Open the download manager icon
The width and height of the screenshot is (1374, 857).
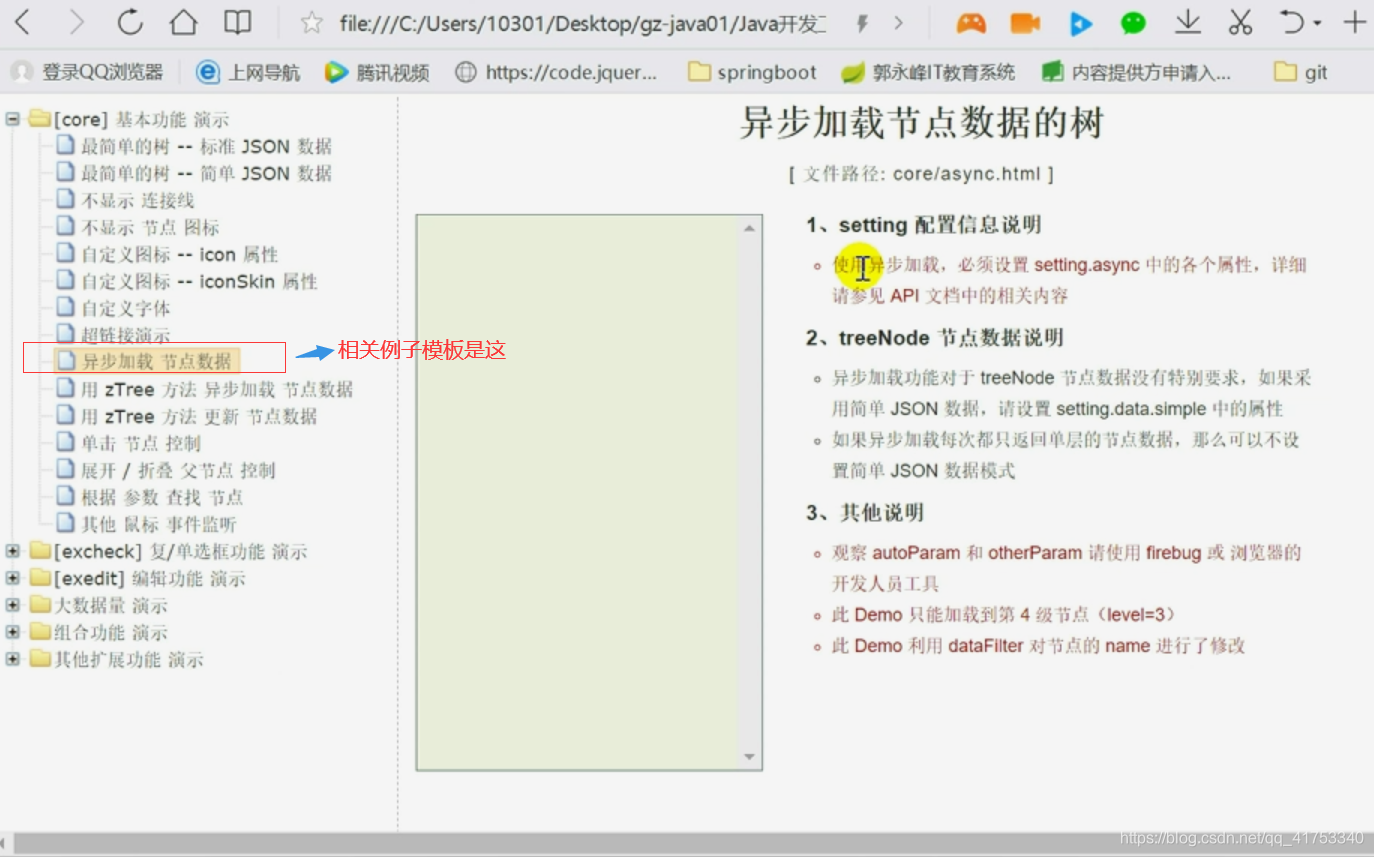tap(1187, 22)
